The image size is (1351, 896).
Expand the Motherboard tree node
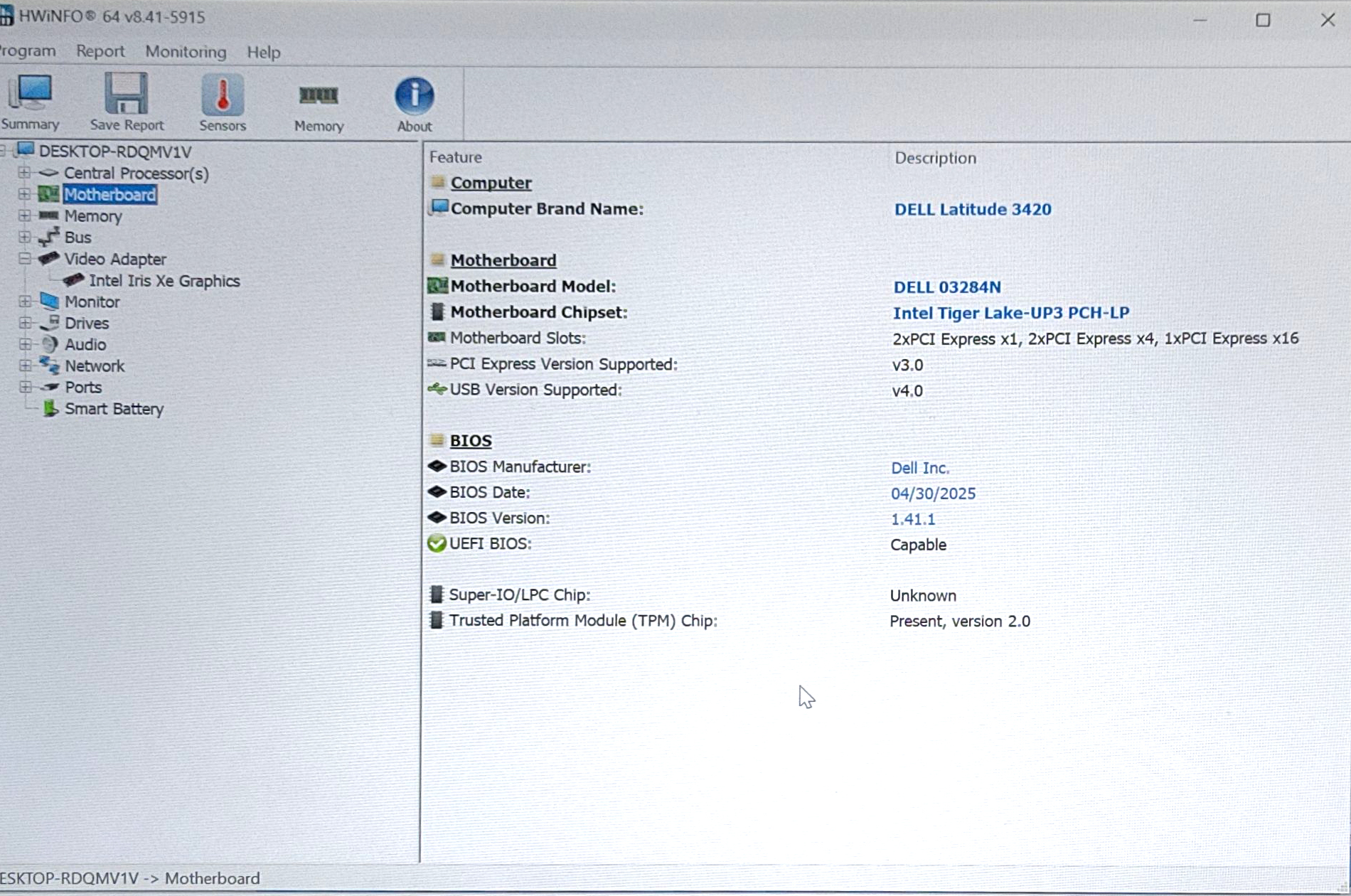tap(24, 194)
